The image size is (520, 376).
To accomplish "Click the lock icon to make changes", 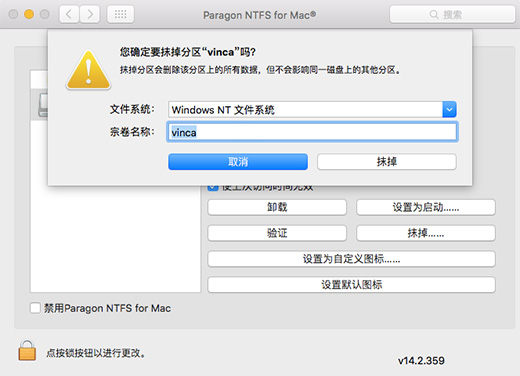I will [27, 350].
